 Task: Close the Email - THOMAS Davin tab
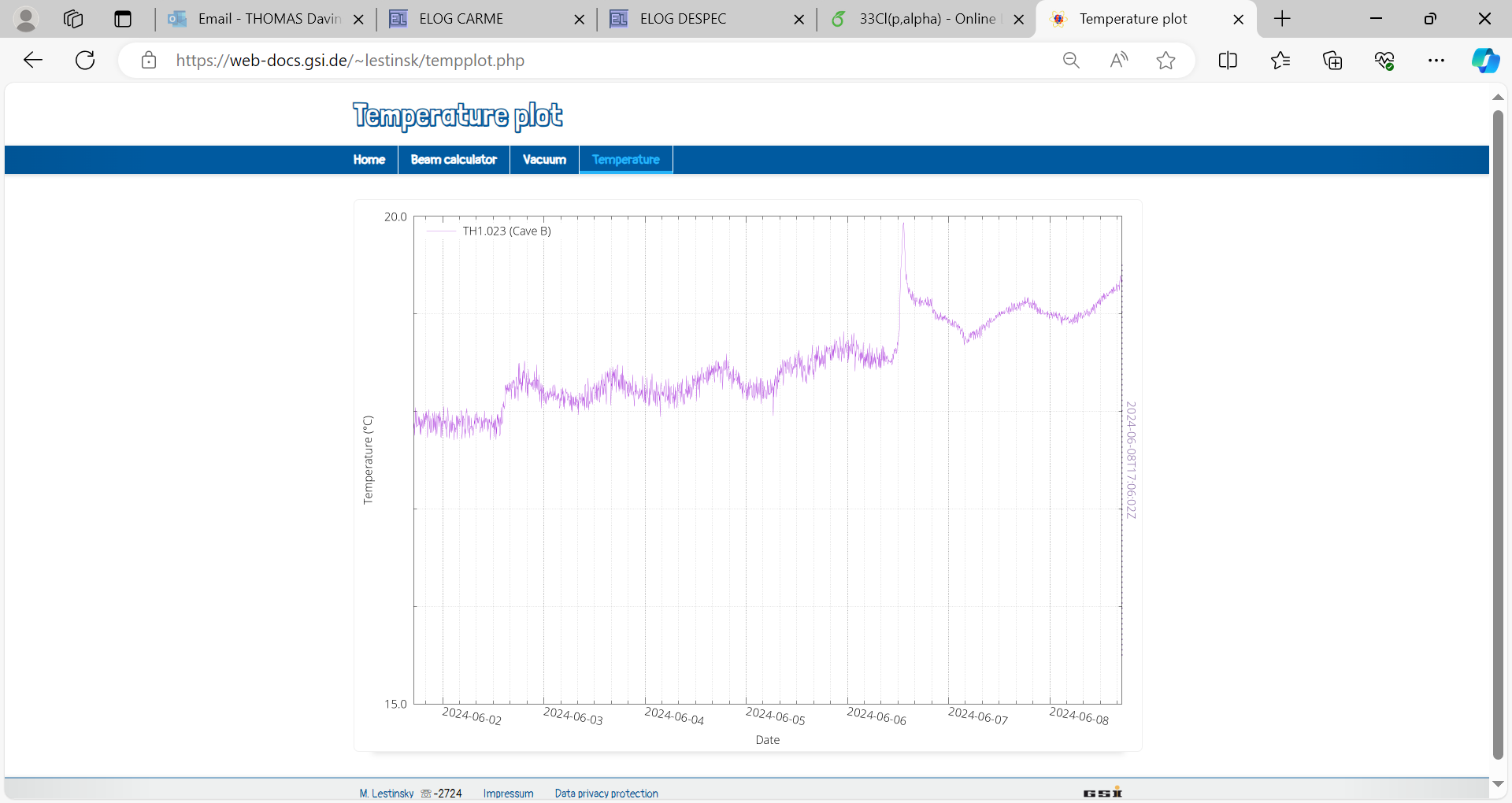359,20
